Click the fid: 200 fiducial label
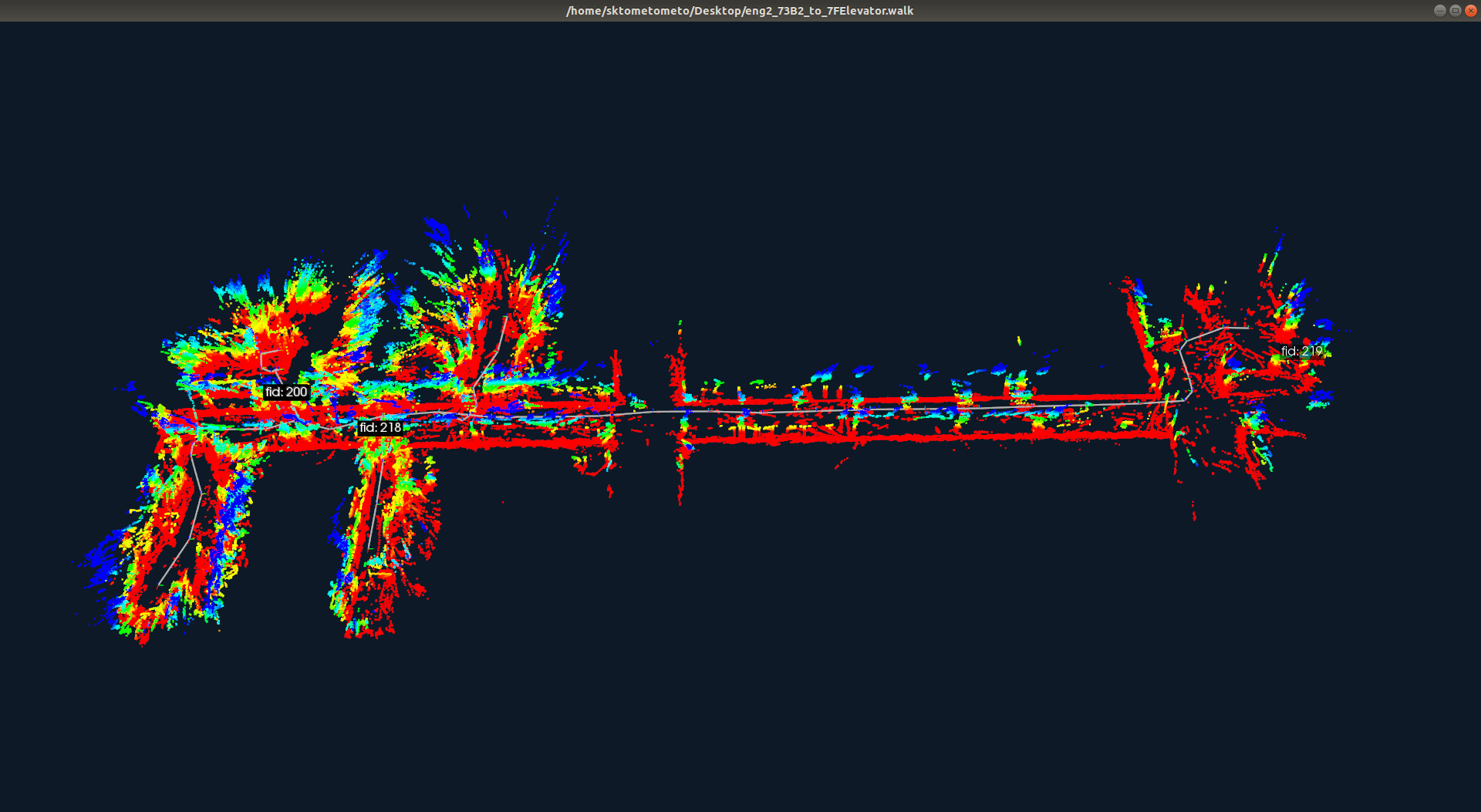The image size is (1481, 812). coord(286,392)
